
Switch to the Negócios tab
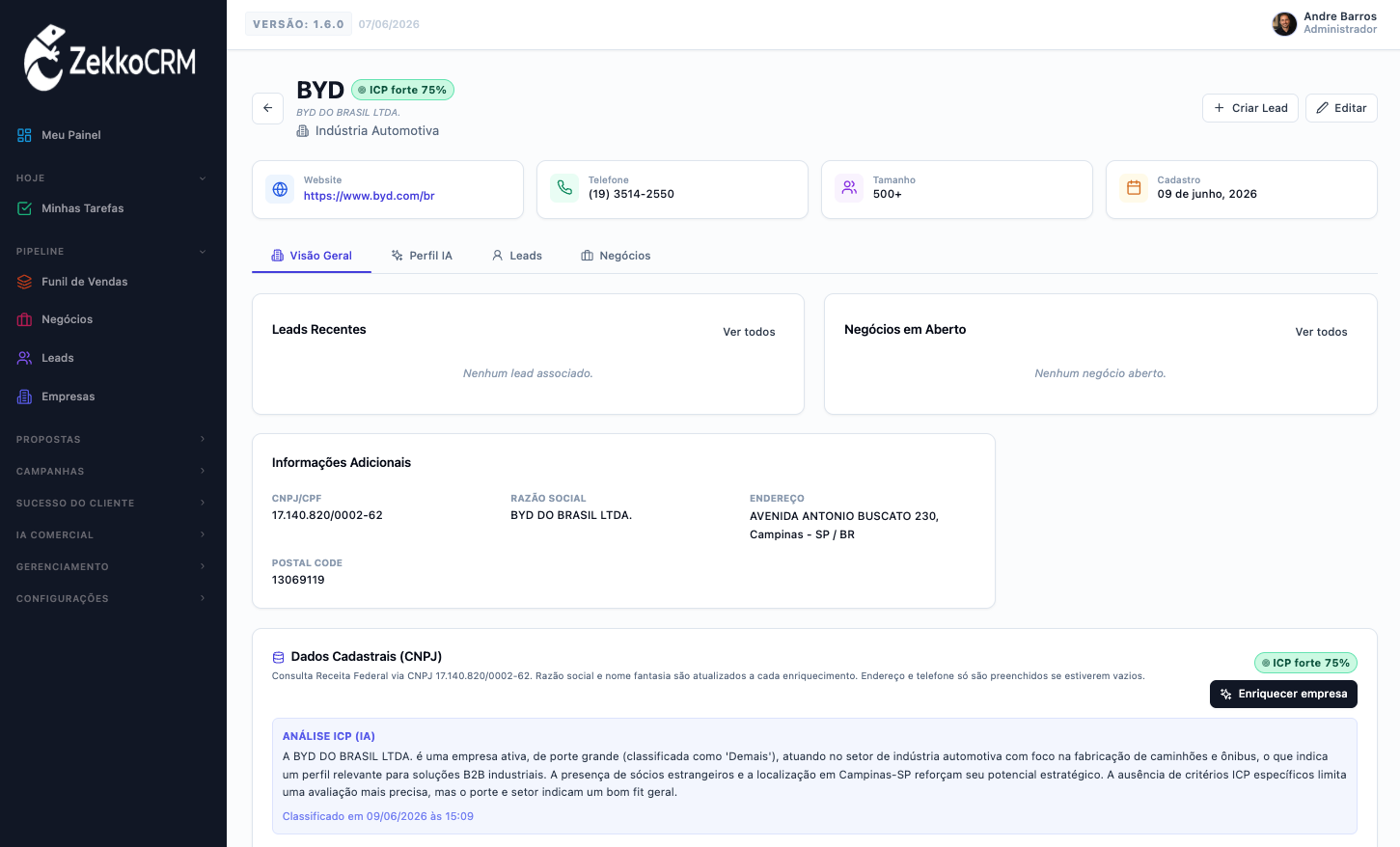616,256
